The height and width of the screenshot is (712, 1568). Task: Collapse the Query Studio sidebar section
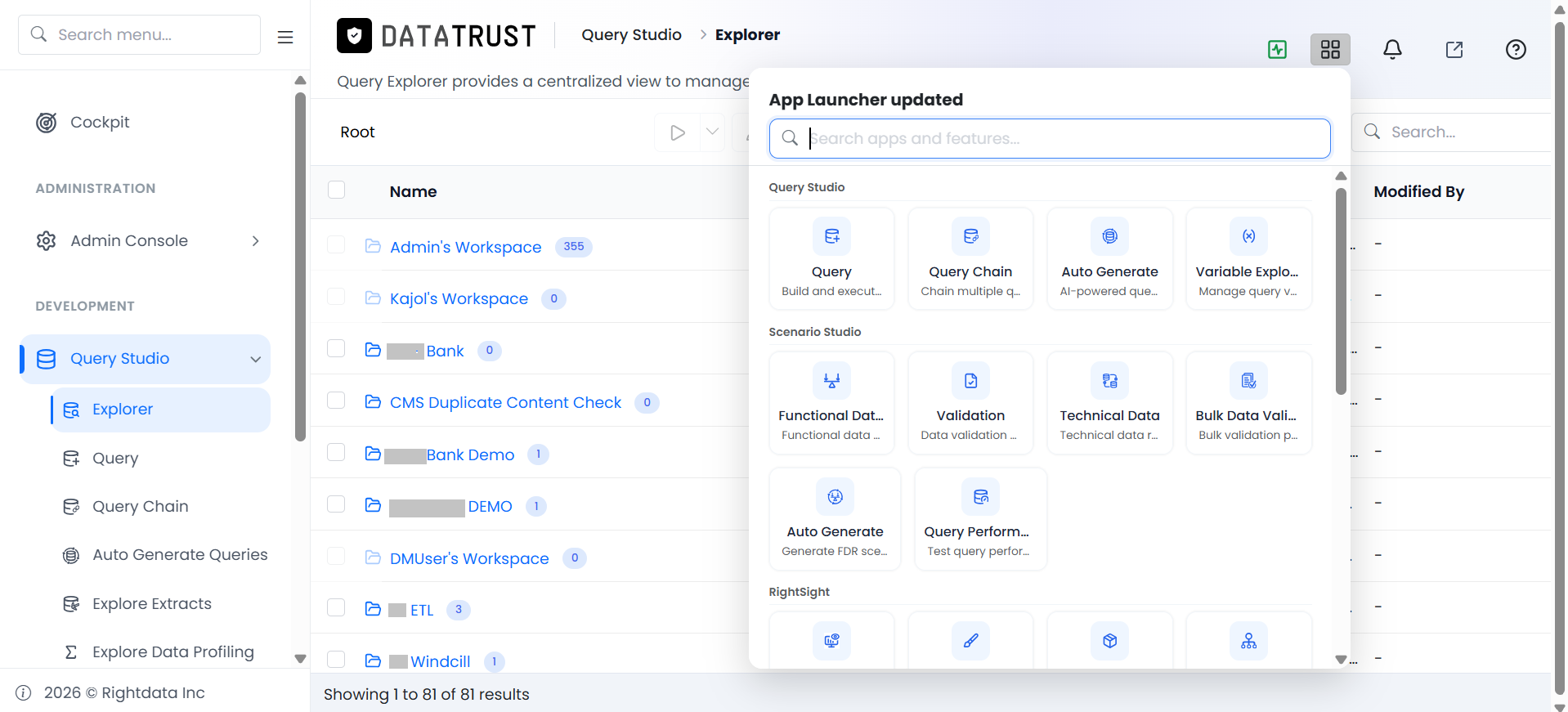click(x=255, y=359)
